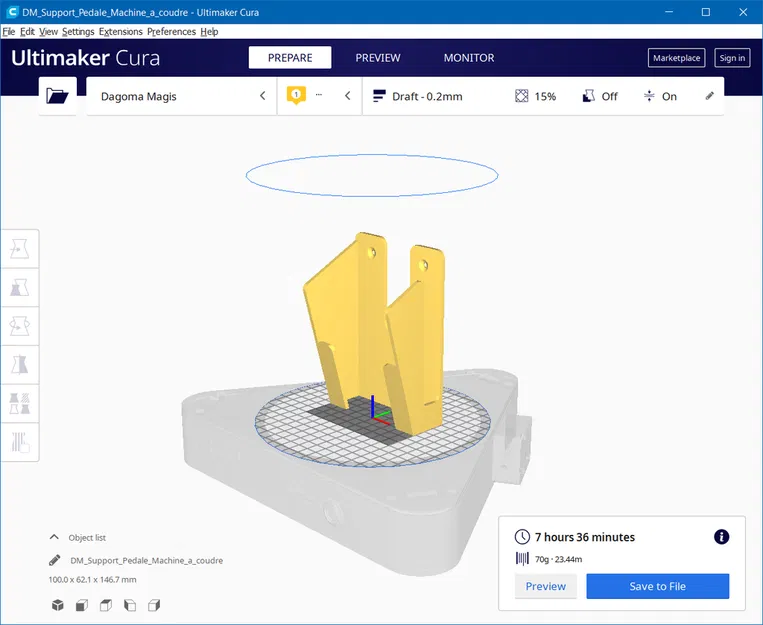Click the 70g · 23.44m material usage
This screenshot has height=625, width=763.
pyautogui.click(x=558, y=559)
